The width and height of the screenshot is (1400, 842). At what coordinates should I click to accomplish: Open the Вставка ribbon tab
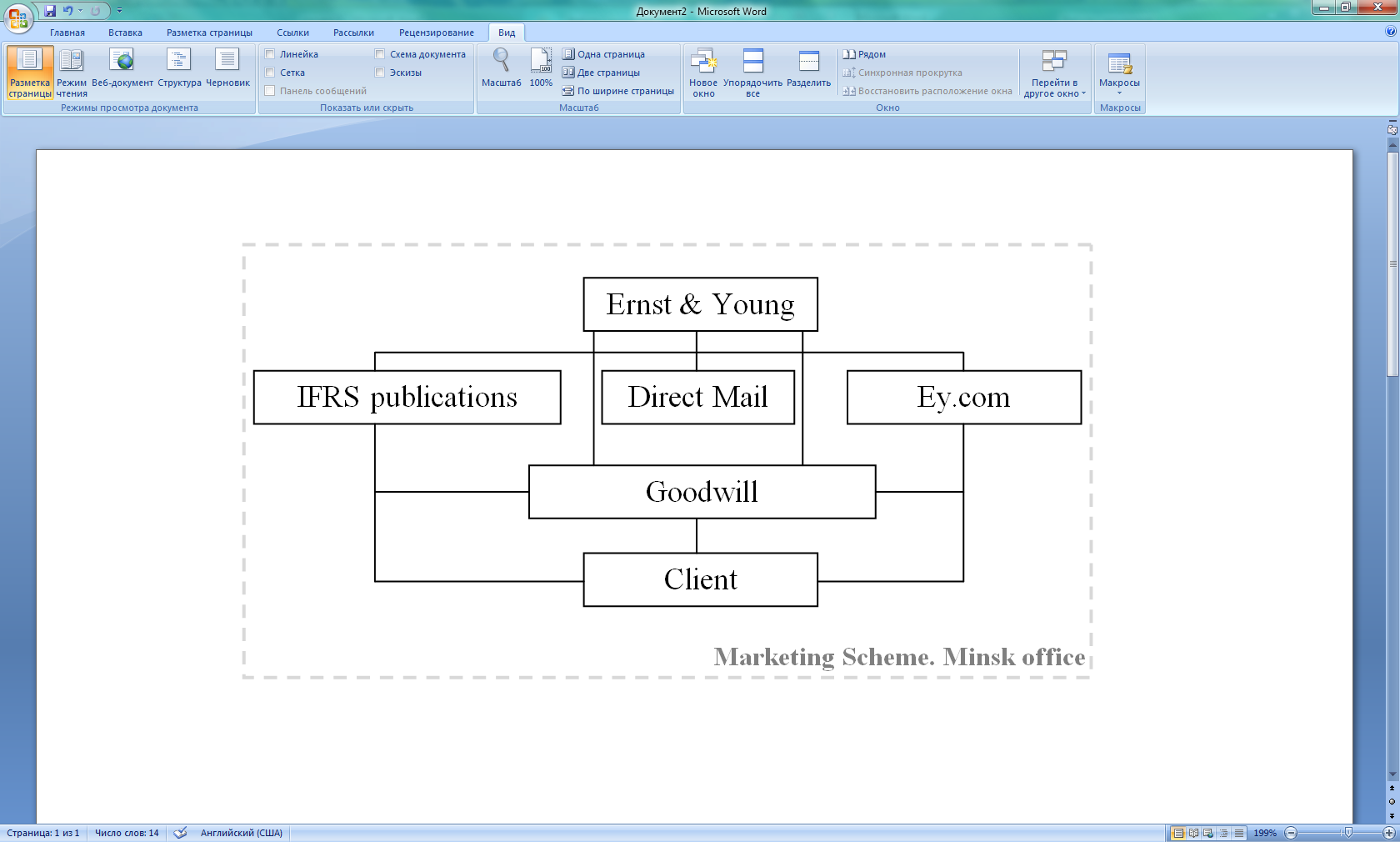(125, 33)
